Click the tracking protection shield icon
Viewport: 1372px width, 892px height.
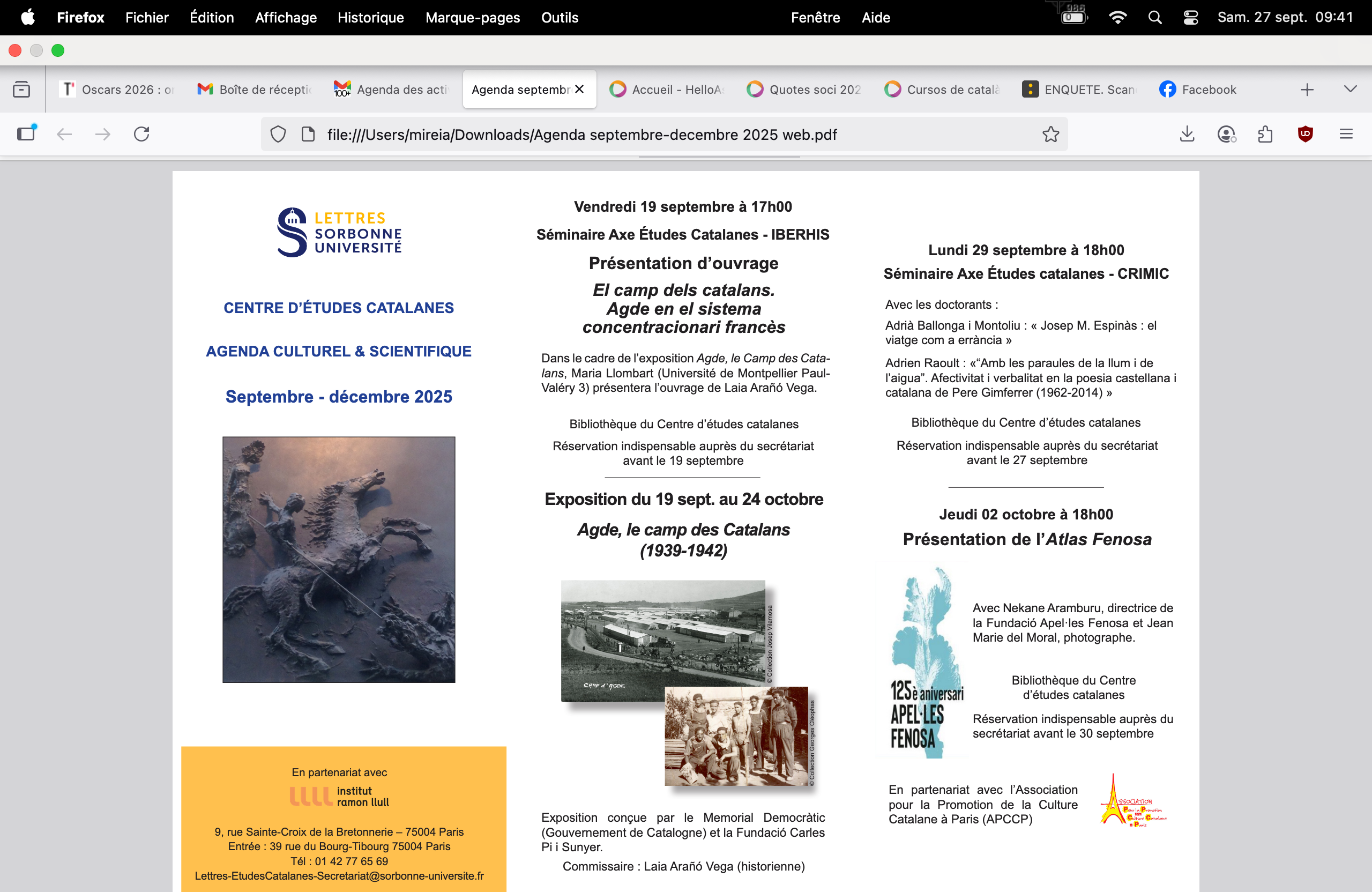coord(279,135)
